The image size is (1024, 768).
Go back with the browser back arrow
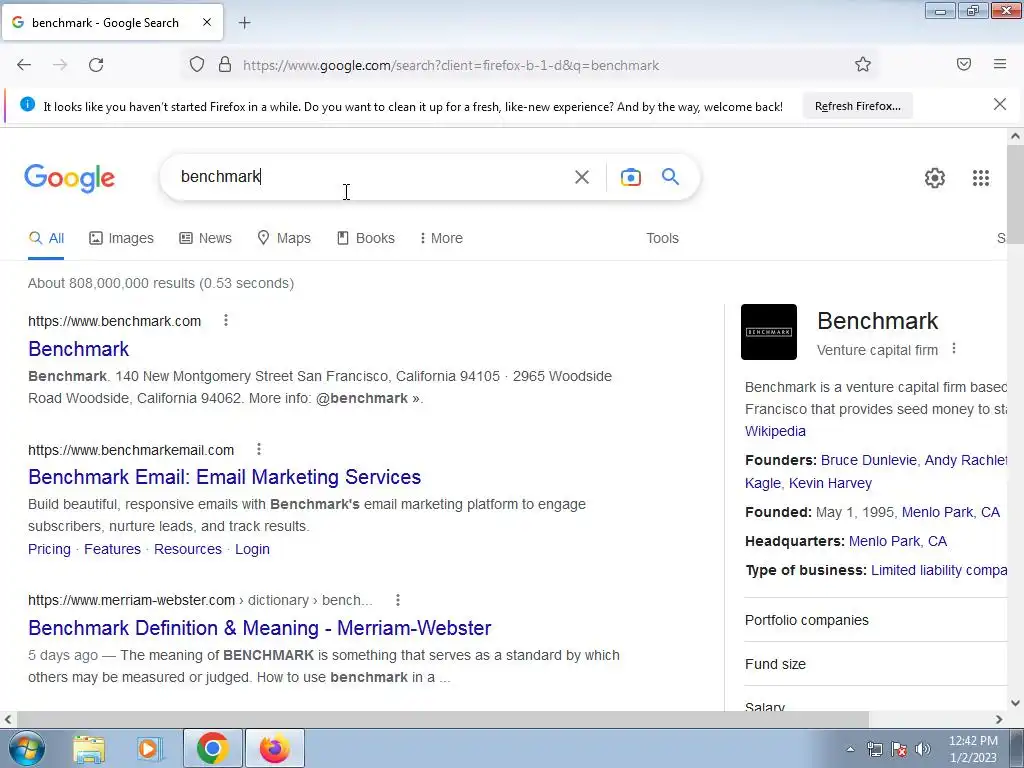pyautogui.click(x=24, y=65)
